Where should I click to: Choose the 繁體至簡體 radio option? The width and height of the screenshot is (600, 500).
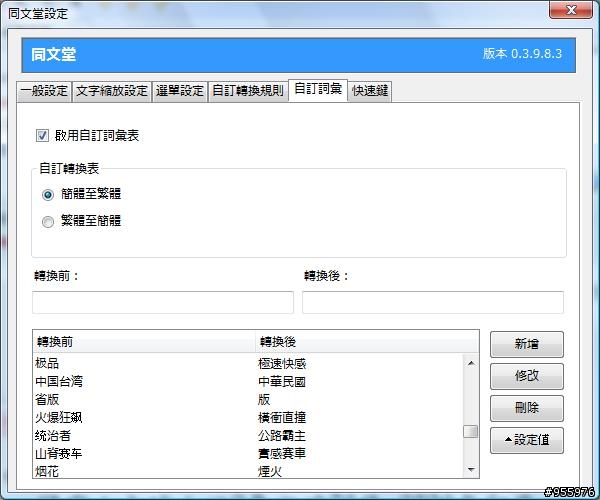[48, 221]
